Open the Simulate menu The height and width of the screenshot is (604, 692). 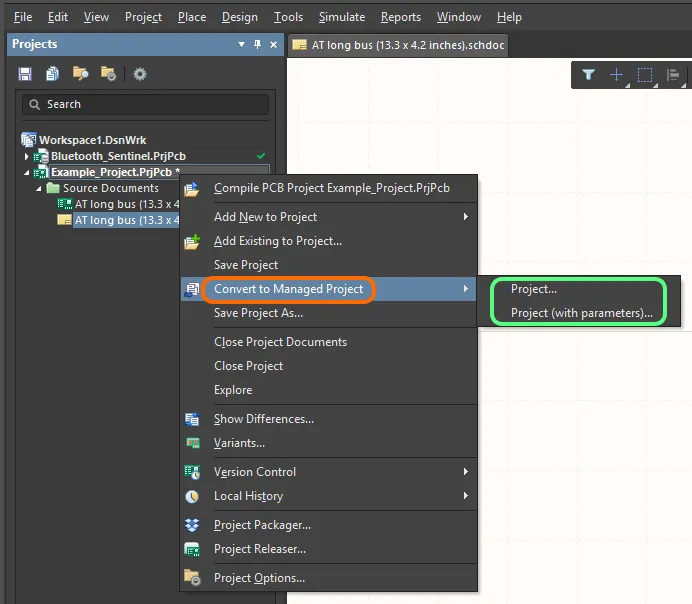(342, 17)
